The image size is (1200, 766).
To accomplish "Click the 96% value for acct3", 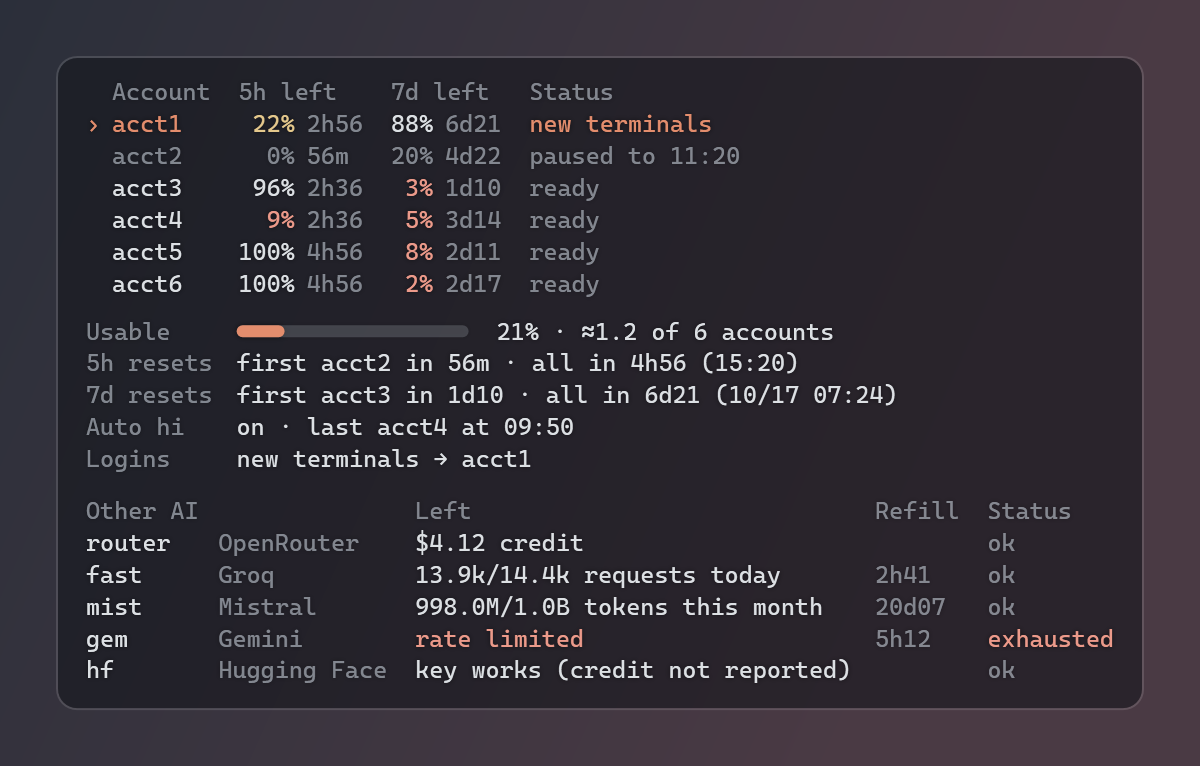I will (x=273, y=189).
